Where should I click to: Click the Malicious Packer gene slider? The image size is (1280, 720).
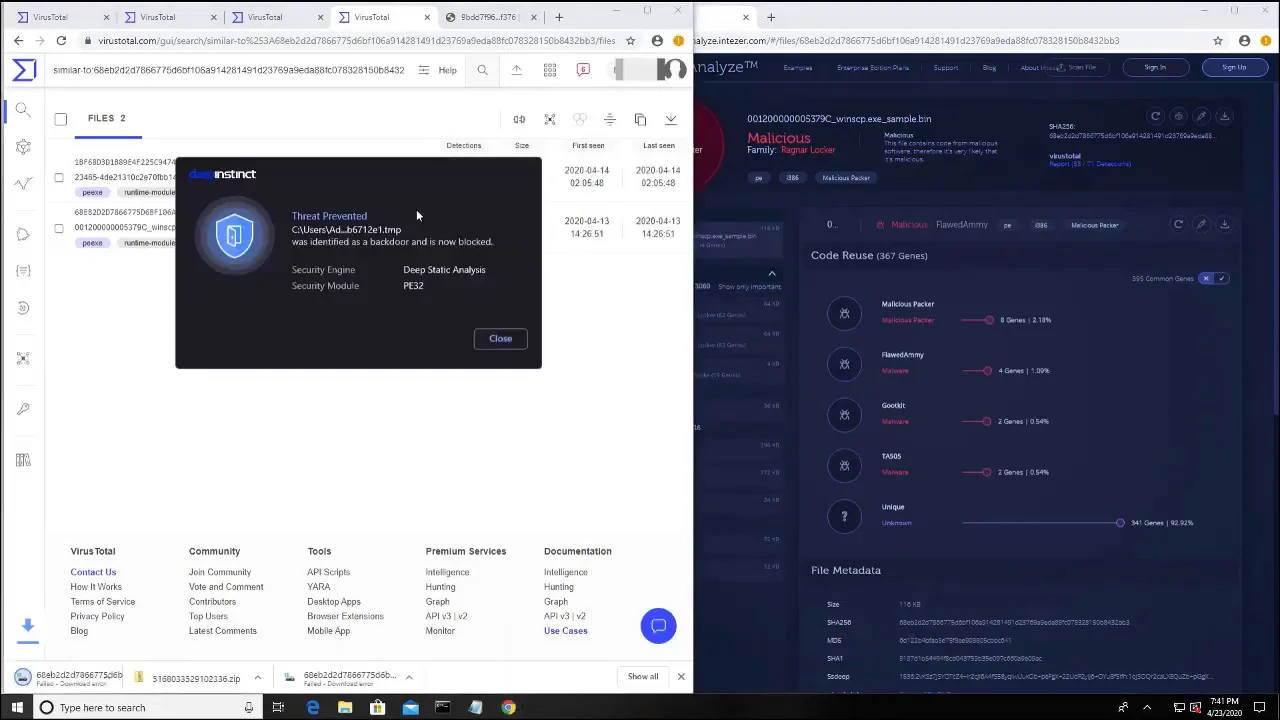pos(977,320)
